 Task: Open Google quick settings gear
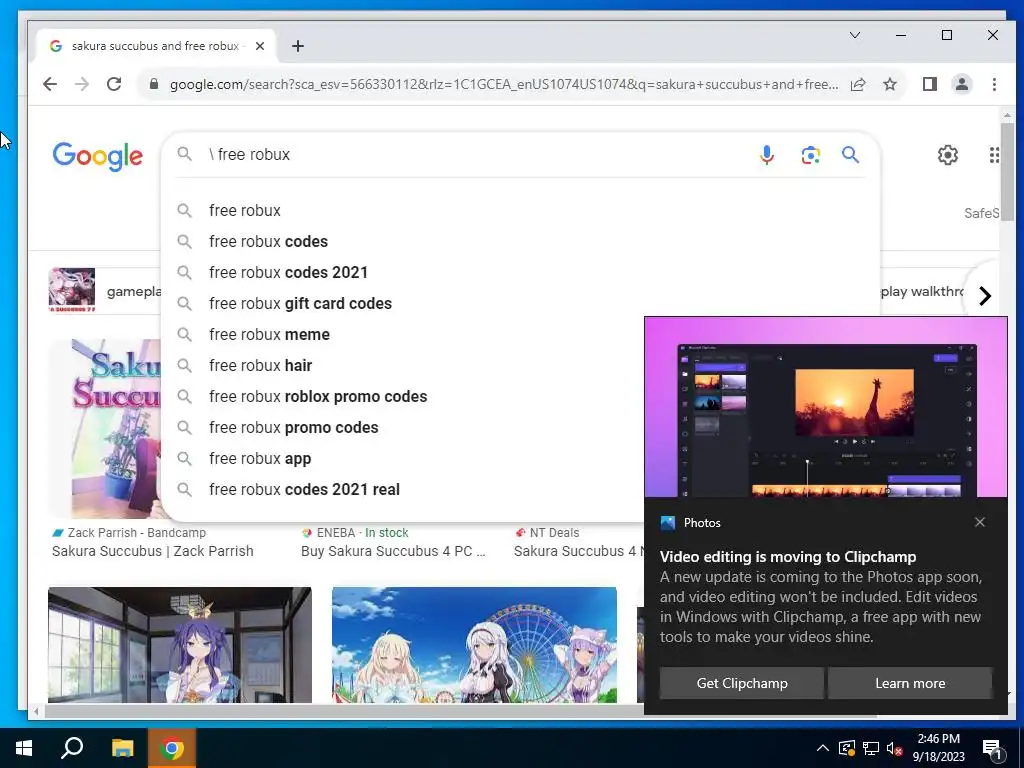click(x=948, y=155)
